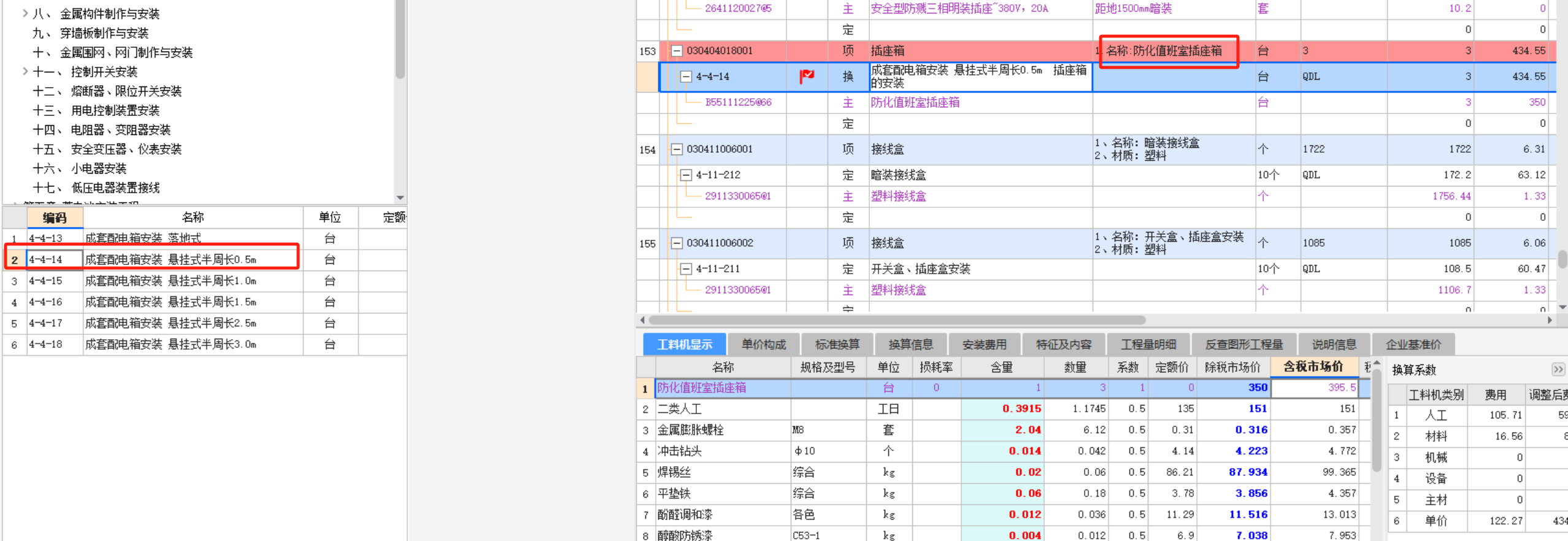Select 九、穿墙板制作与安装 in tree
The width and height of the screenshot is (1568, 541).
[90, 33]
